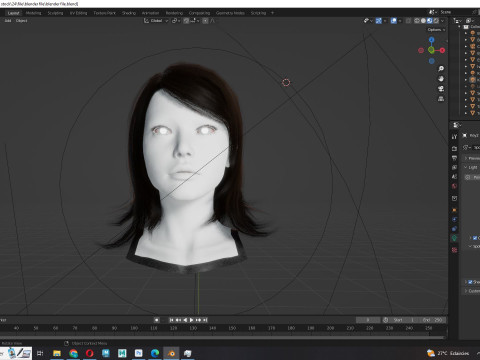Open the Tool properties tab
This screenshot has height=360, width=480.
[454, 137]
